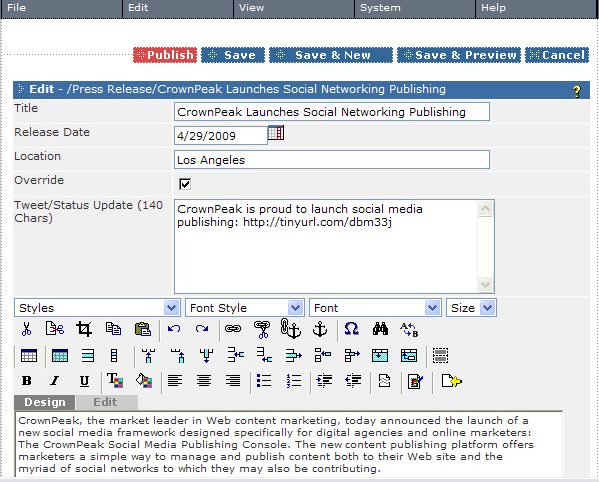Viewport: 599px width, 482px height.
Task: Switch to the Design tab
Action: tap(45, 402)
